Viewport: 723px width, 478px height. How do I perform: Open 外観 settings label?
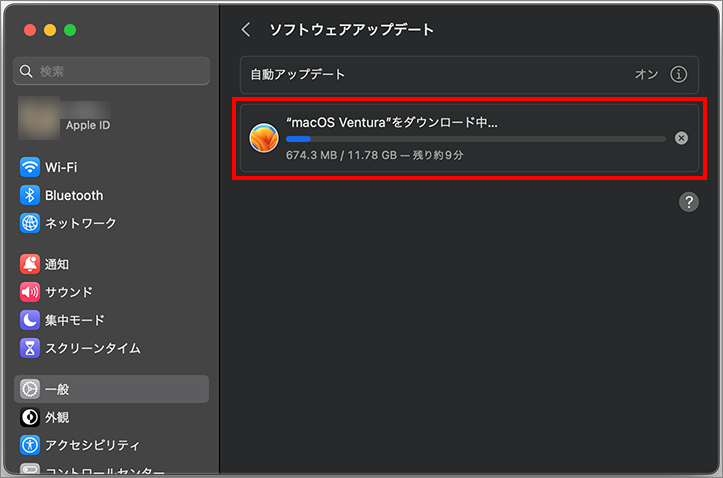pyautogui.click(x=57, y=417)
